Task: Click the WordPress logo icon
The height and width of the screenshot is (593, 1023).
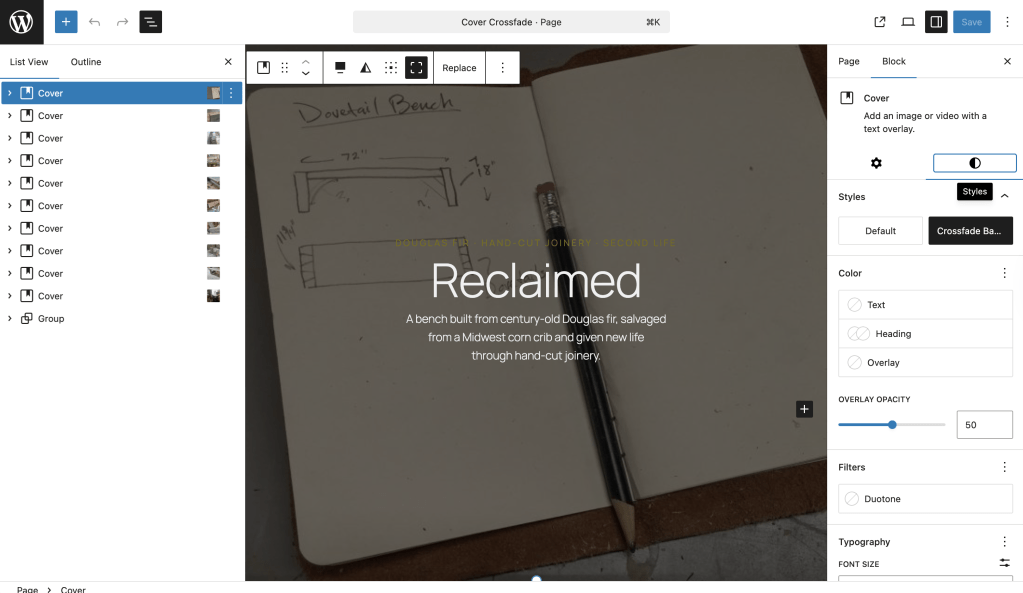Action: coord(21,22)
